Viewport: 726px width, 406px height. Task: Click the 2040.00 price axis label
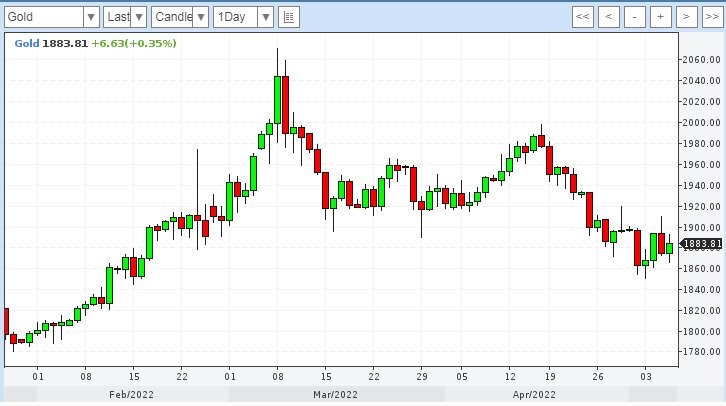pos(702,81)
